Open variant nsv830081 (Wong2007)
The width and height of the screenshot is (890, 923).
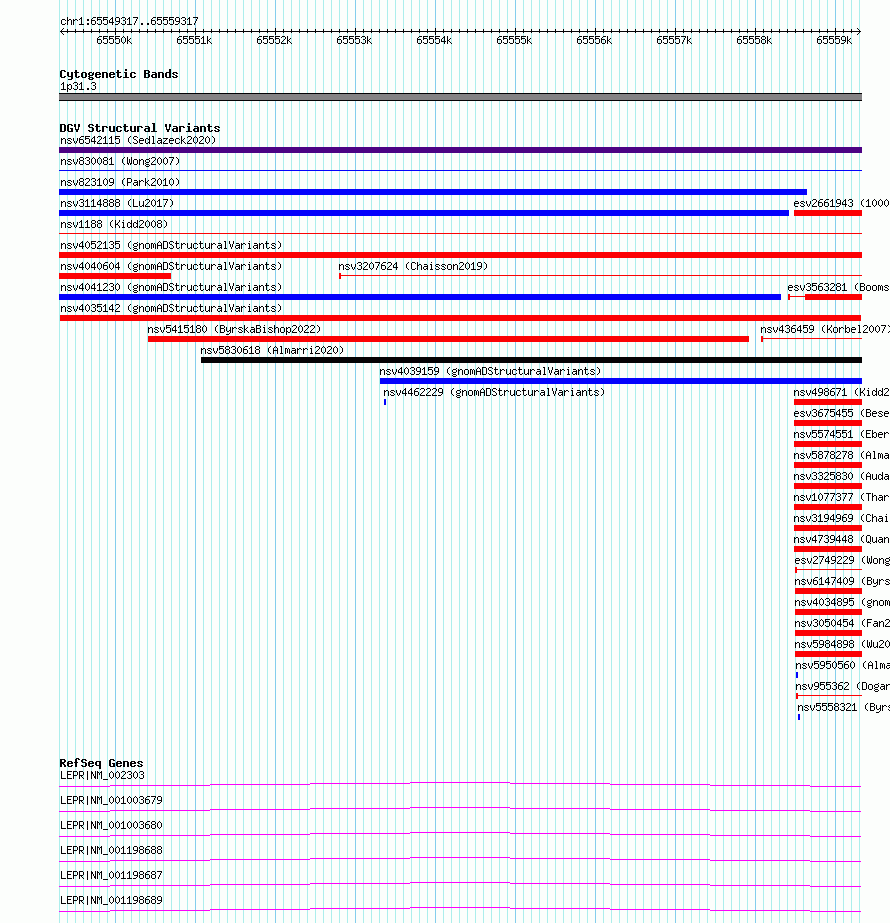[120, 161]
